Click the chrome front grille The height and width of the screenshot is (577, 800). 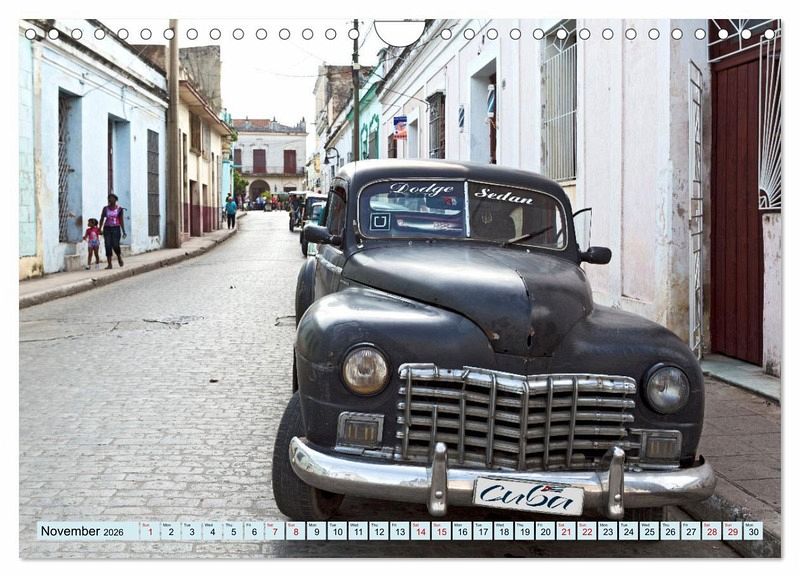tap(516, 416)
